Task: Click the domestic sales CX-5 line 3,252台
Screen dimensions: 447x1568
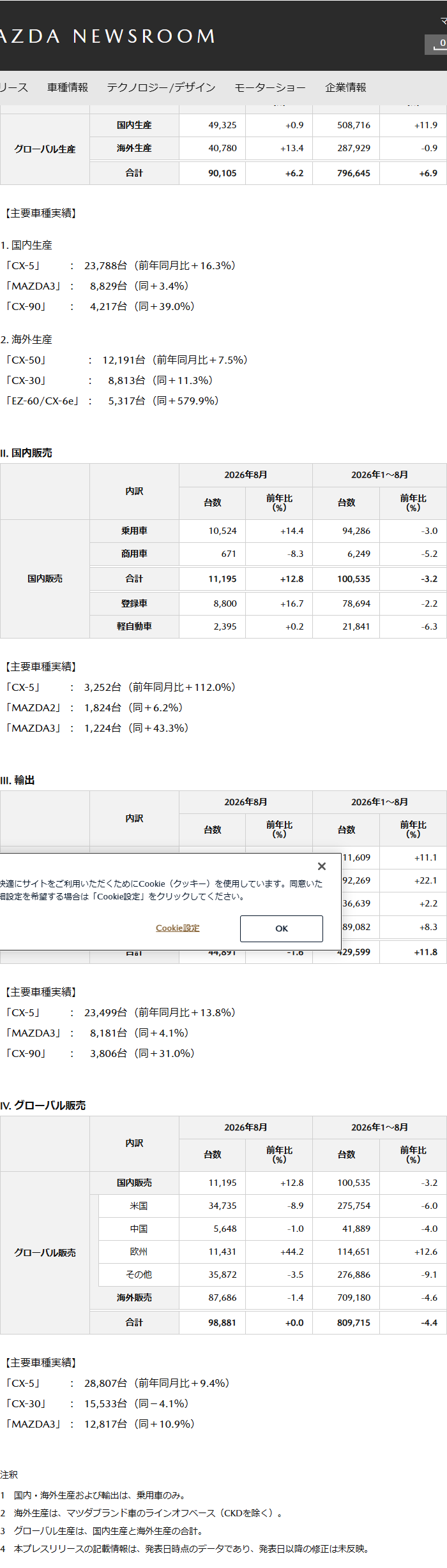Action: tap(121, 687)
